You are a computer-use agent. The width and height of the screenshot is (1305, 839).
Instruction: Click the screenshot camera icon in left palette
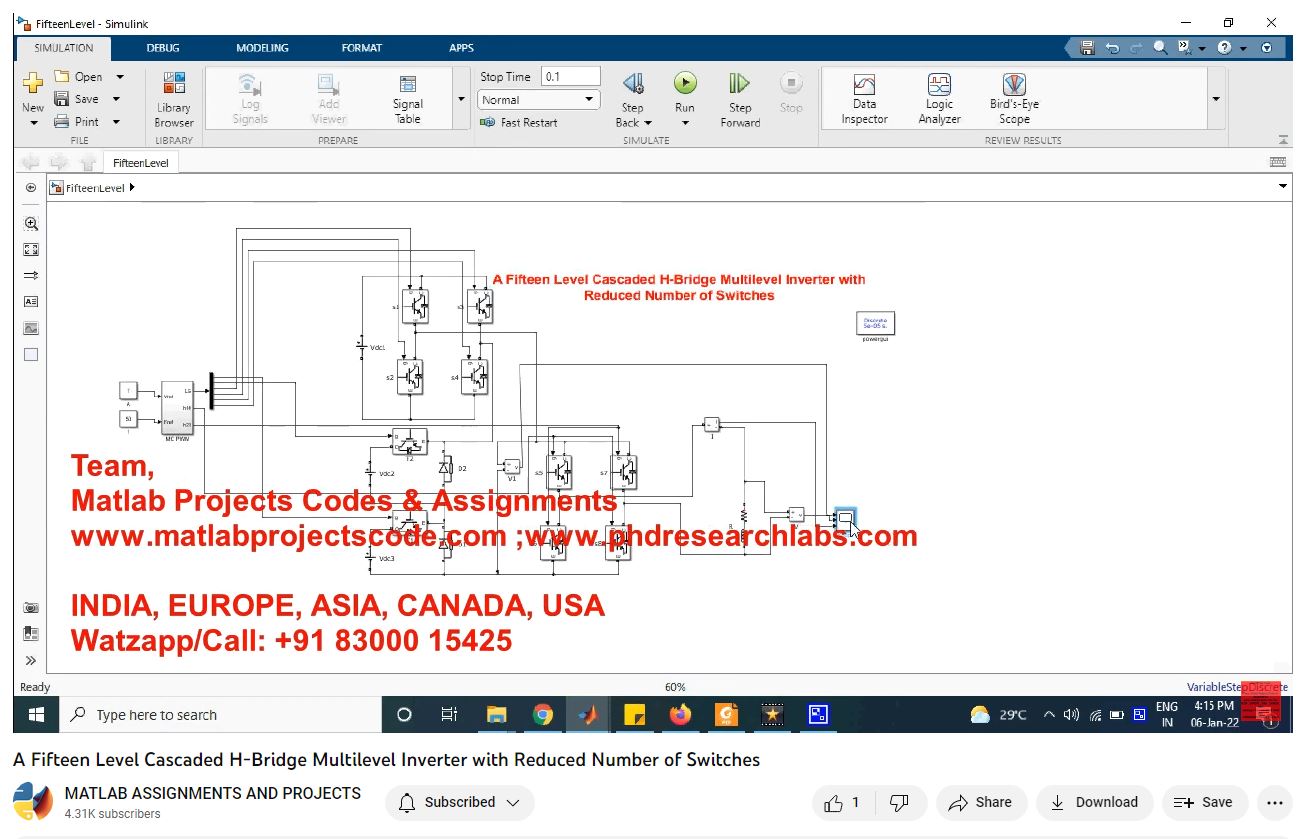pyautogui.click(x=31, y=607)
